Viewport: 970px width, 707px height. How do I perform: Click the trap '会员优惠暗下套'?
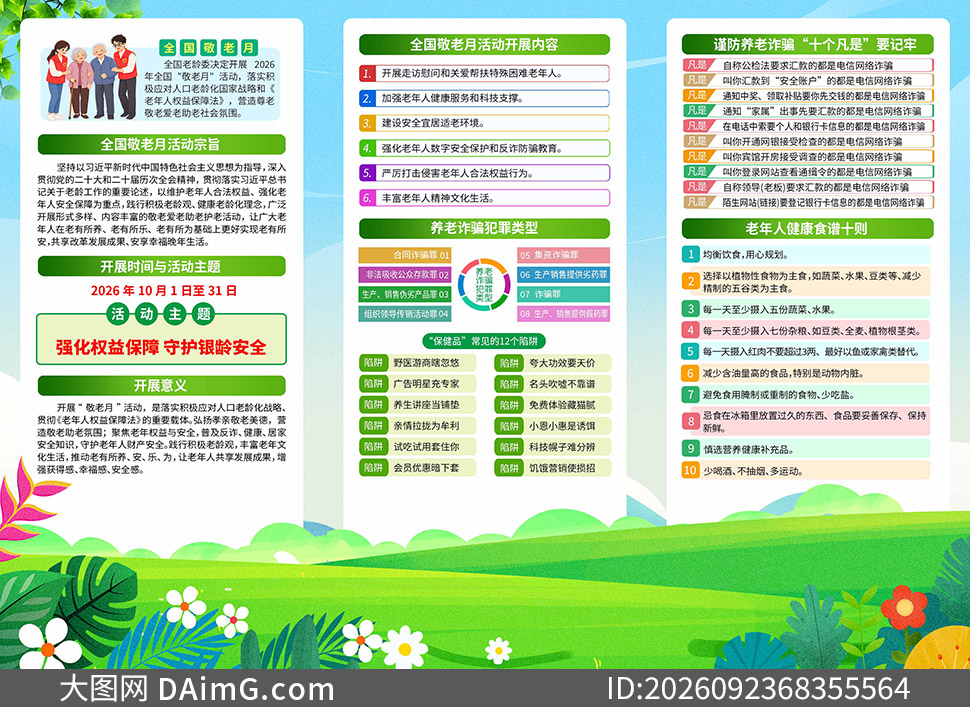pos(418,468)
